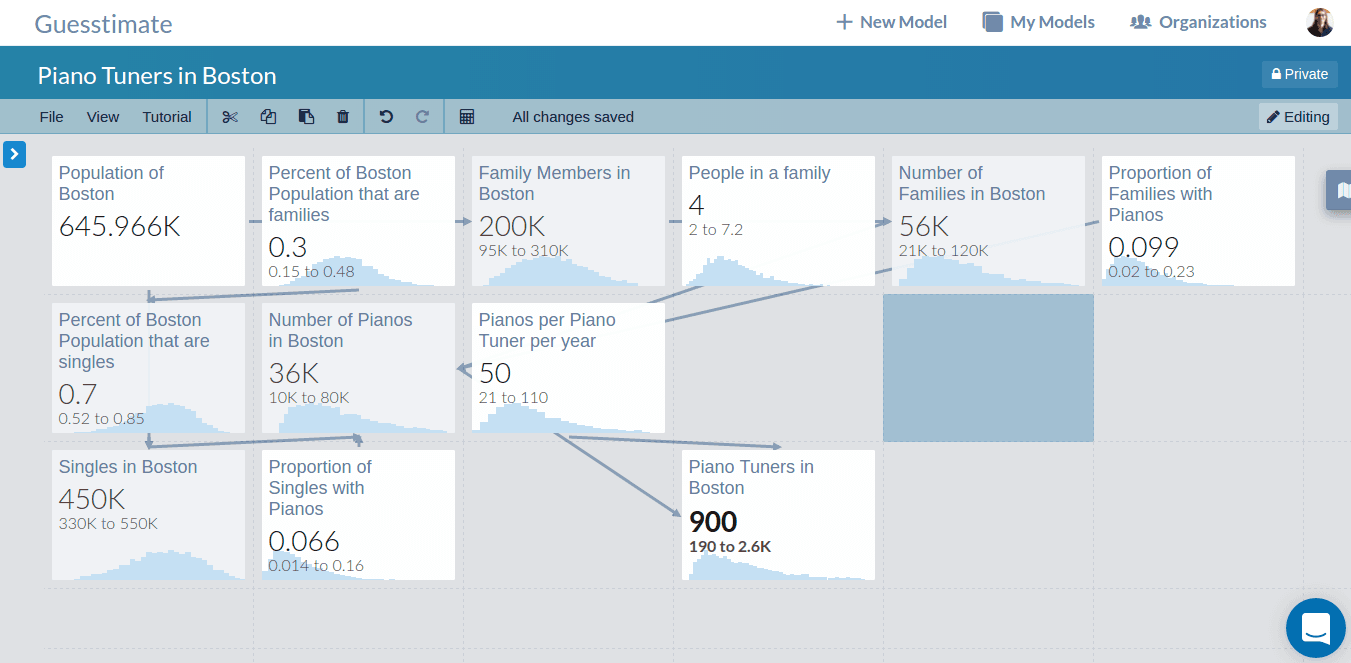
Task: Click the redo arrow icon
Action: click(422, 117)
